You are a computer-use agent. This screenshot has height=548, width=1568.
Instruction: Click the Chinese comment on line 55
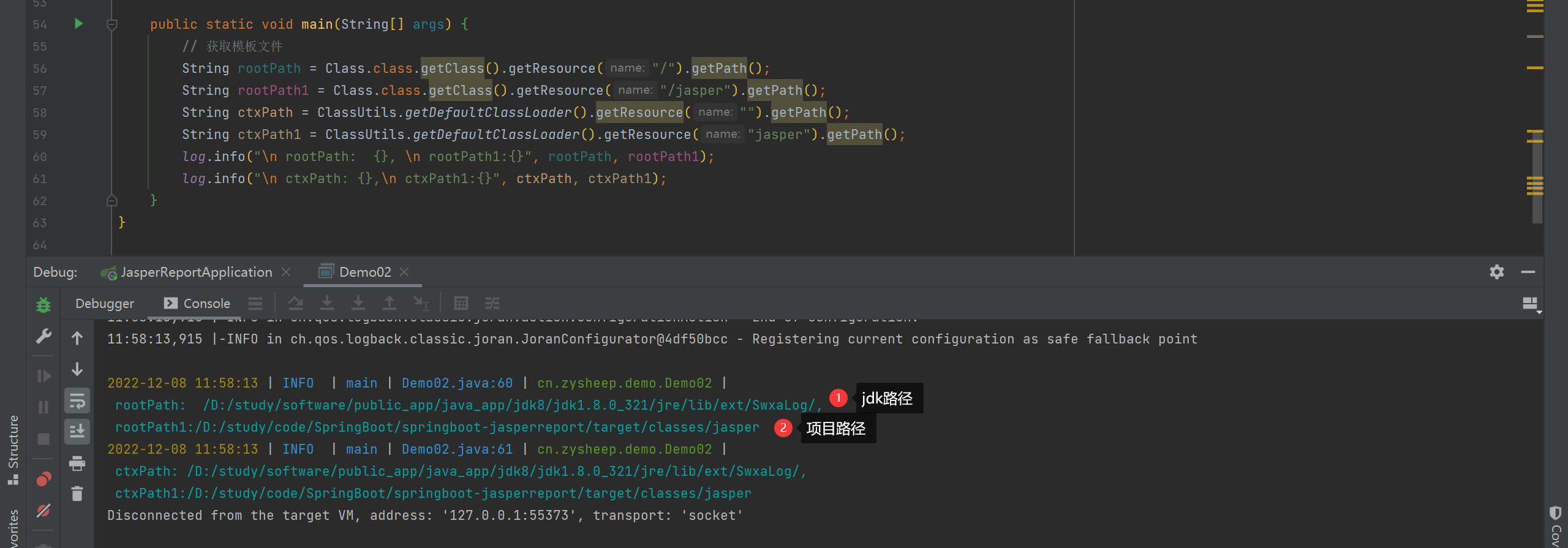pyautogui.click(x=232, y=47)
